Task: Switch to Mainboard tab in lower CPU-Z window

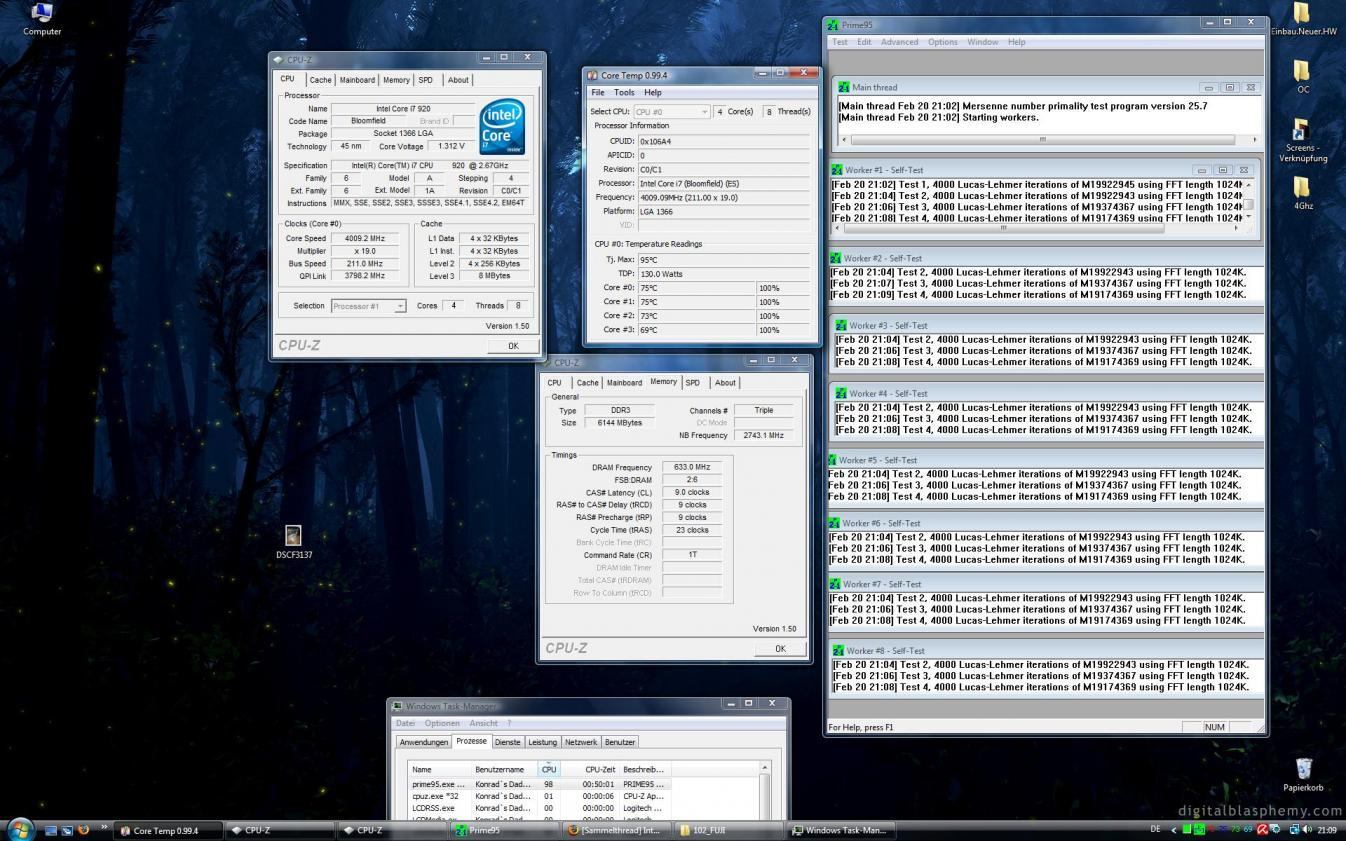Action: [624, 382]
